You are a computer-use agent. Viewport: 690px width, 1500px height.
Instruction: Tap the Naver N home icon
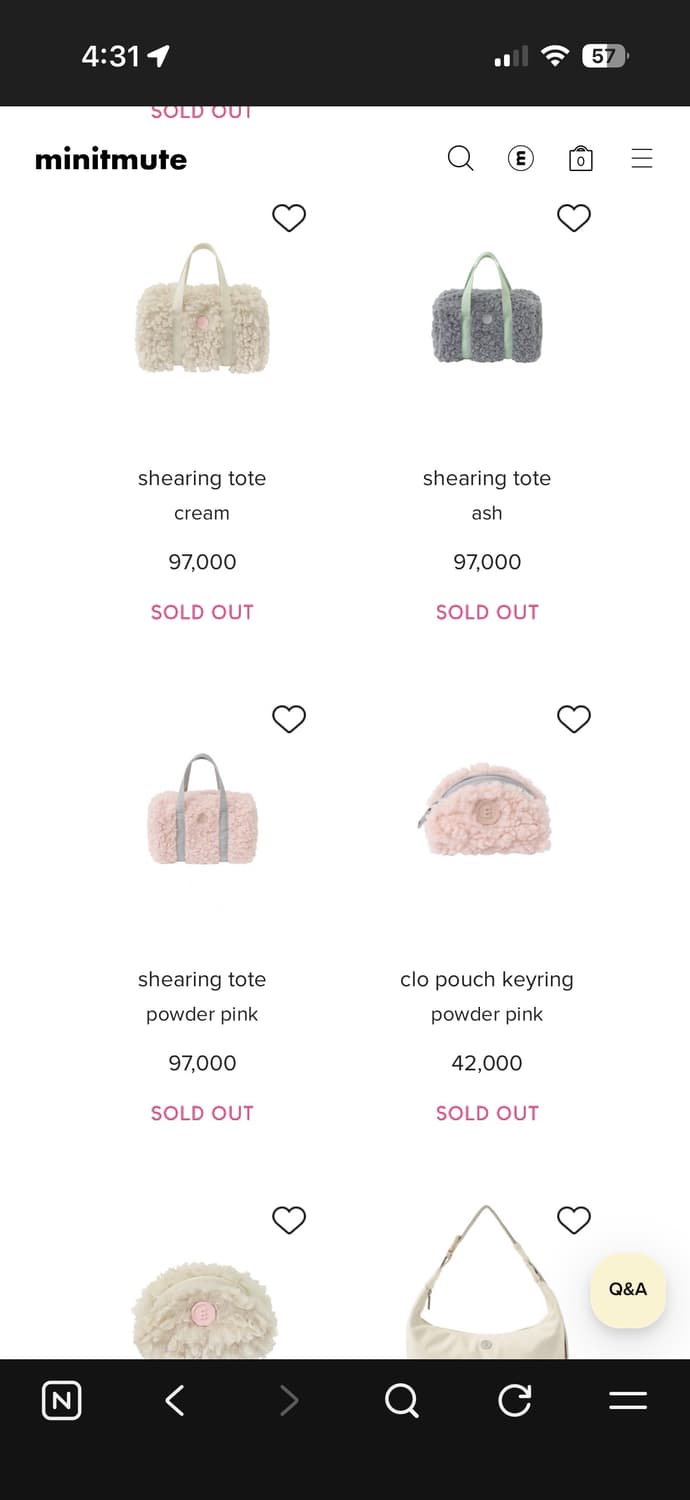point(62,1401)
